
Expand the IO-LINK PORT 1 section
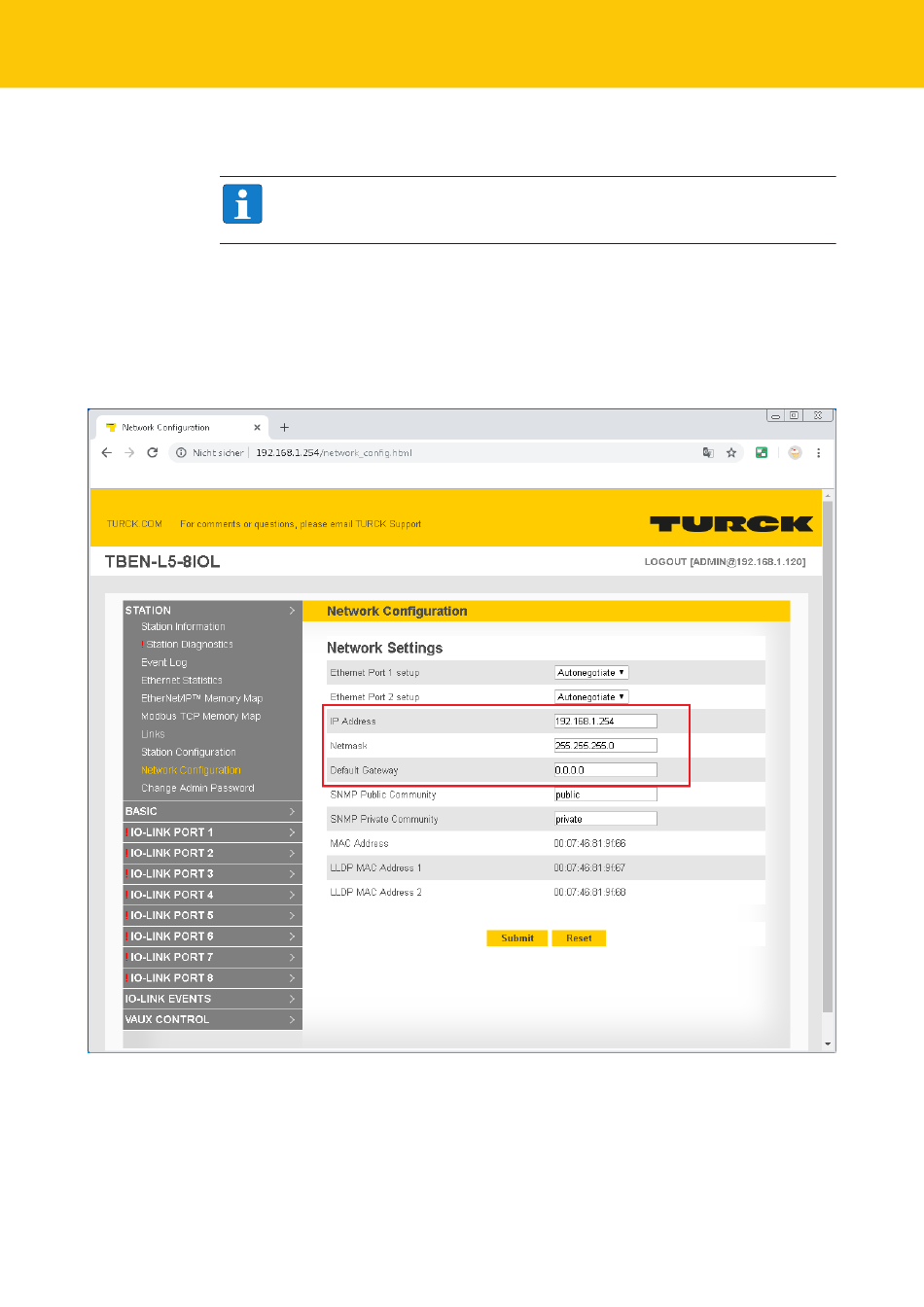pos(212,832)
